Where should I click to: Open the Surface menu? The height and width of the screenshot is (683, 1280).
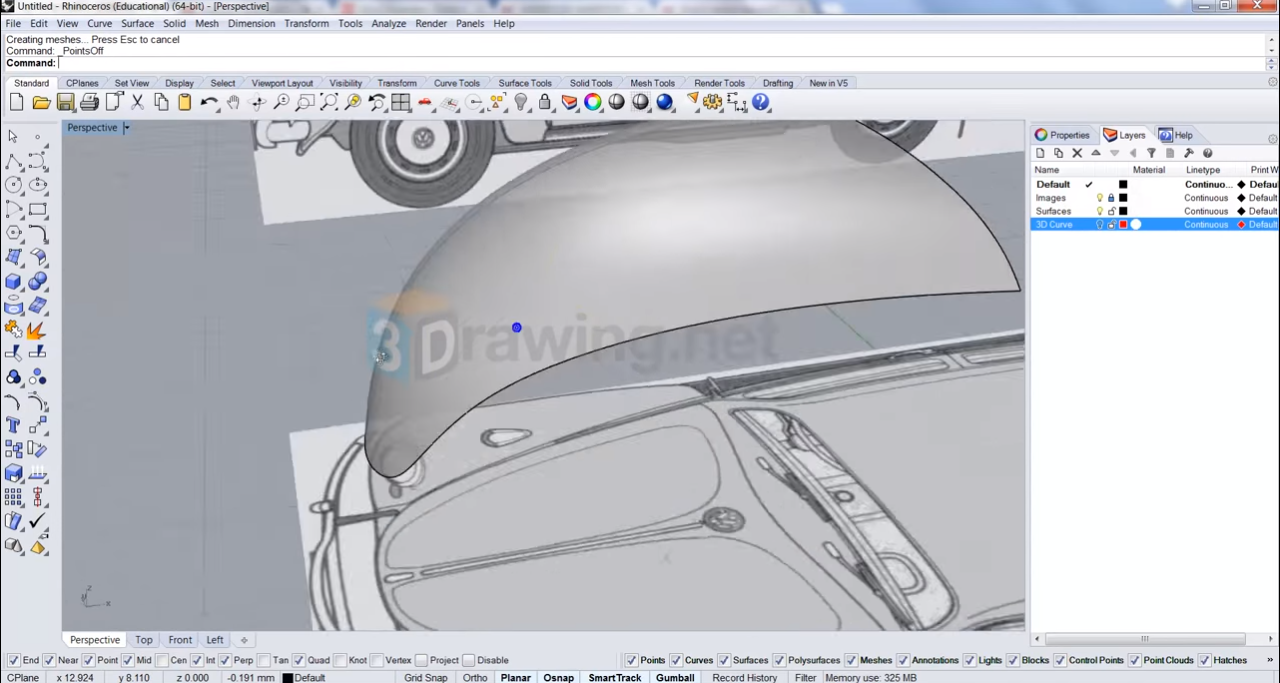pyautogui.click(x=137, y=23)
